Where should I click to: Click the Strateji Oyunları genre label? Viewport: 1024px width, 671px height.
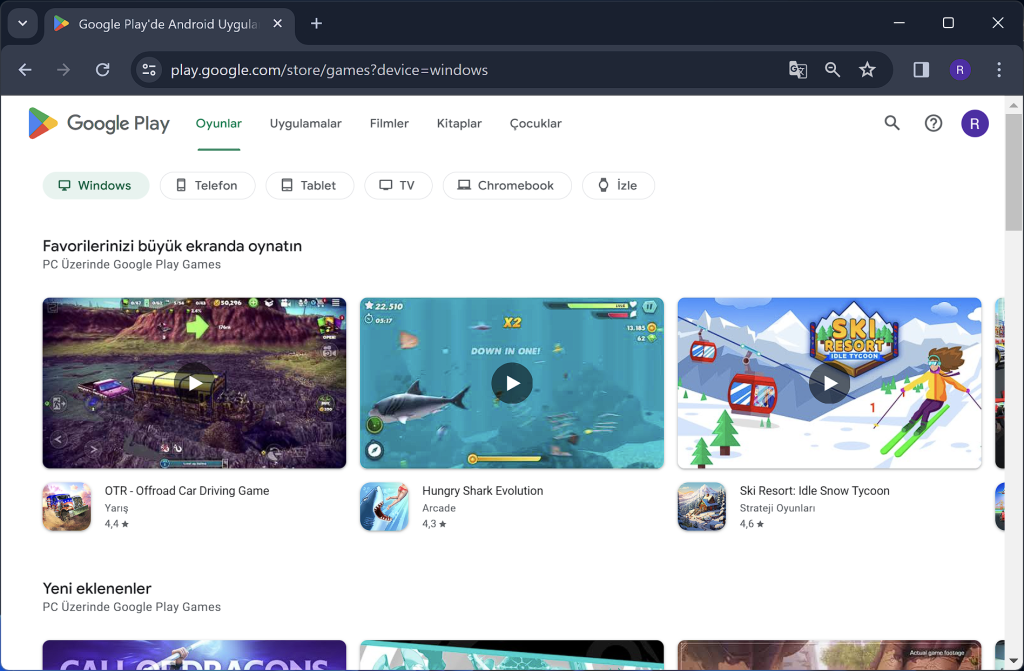[x=777, y=508]
